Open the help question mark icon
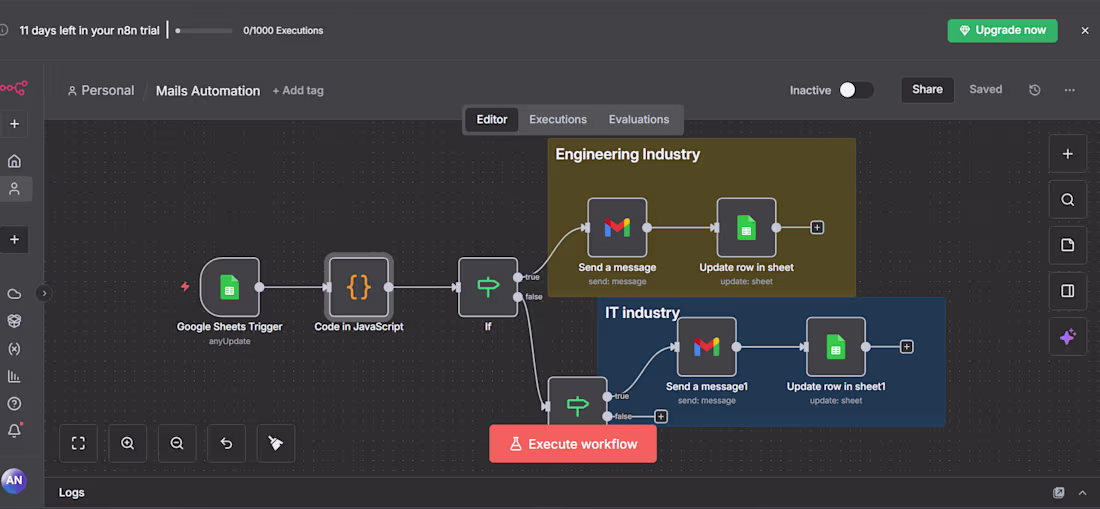 pyautogui.click(x=14, y=404)
